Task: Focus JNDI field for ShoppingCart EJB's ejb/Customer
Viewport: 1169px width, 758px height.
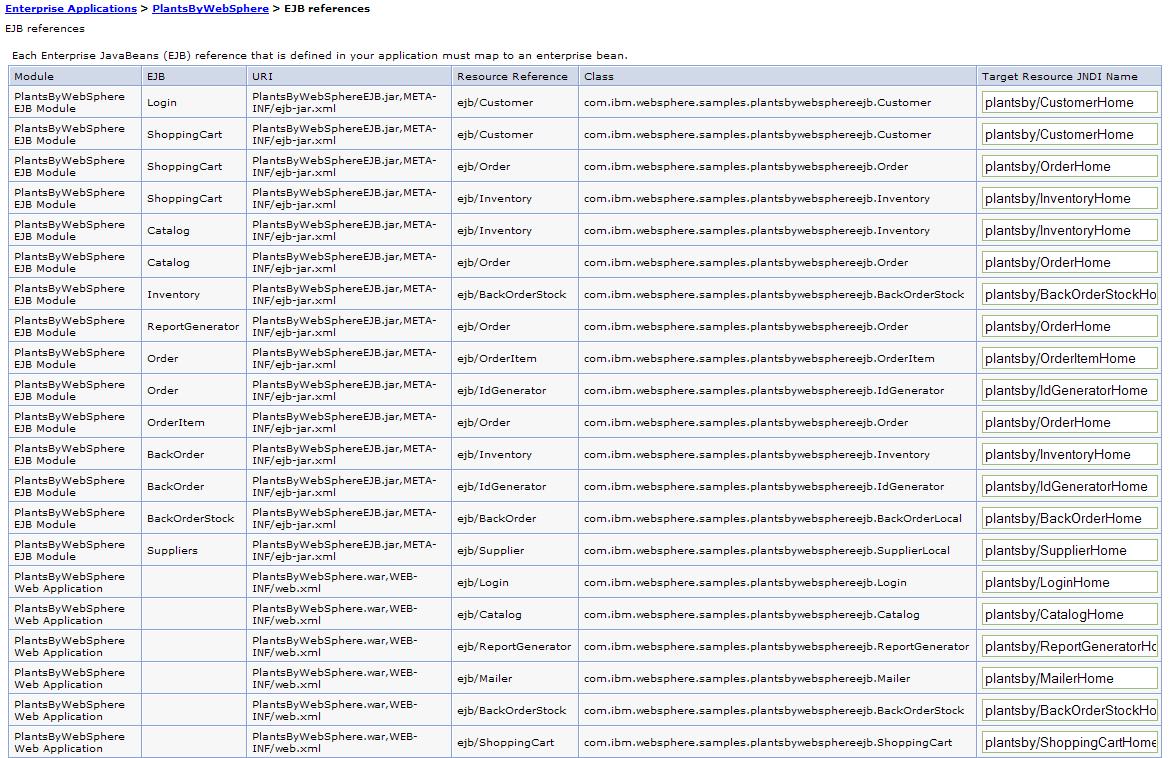Action: pyautogui.click(x=1069, y=135)
